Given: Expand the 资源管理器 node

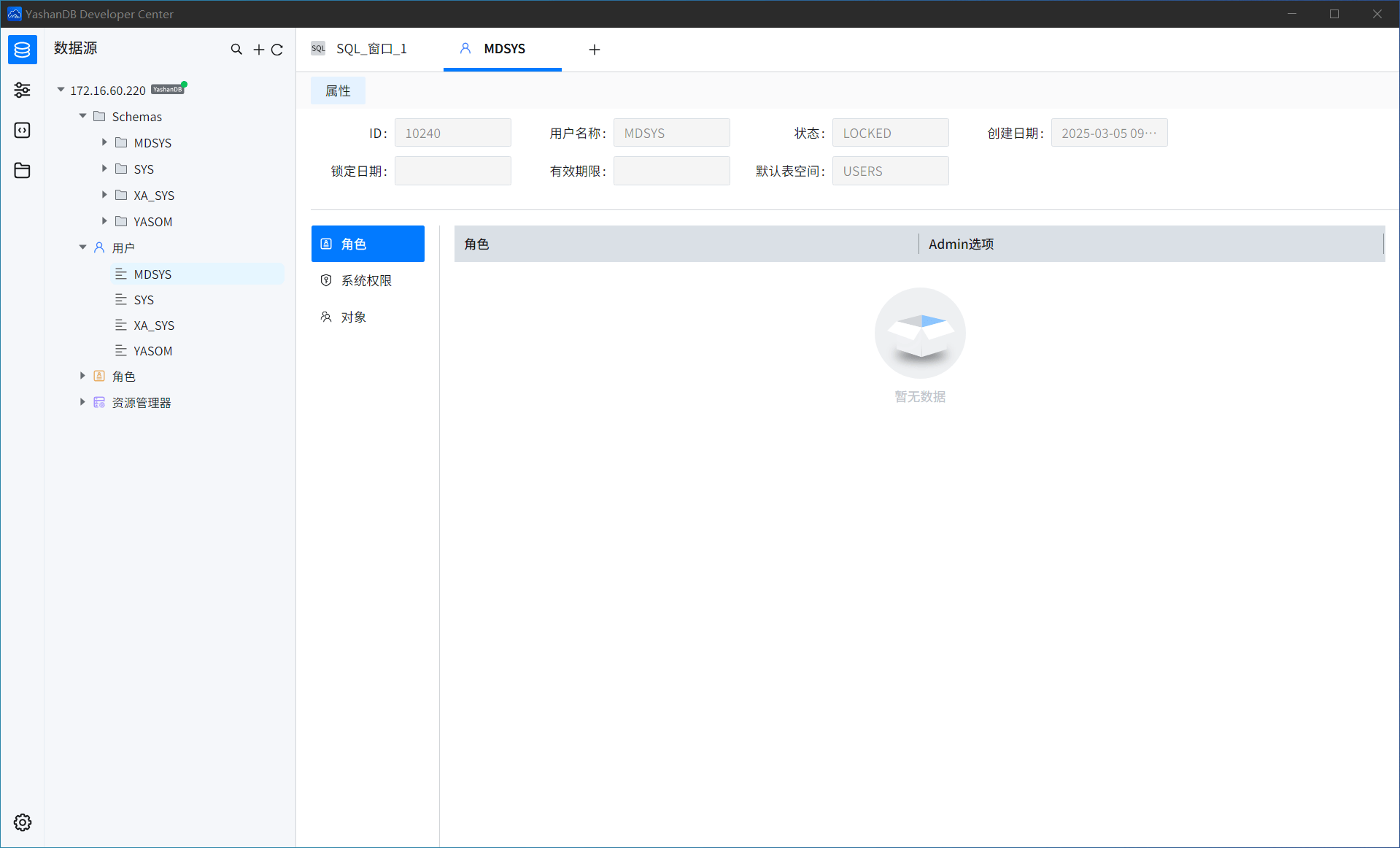Looking at the screenshot, I should [x=83, y=402].
